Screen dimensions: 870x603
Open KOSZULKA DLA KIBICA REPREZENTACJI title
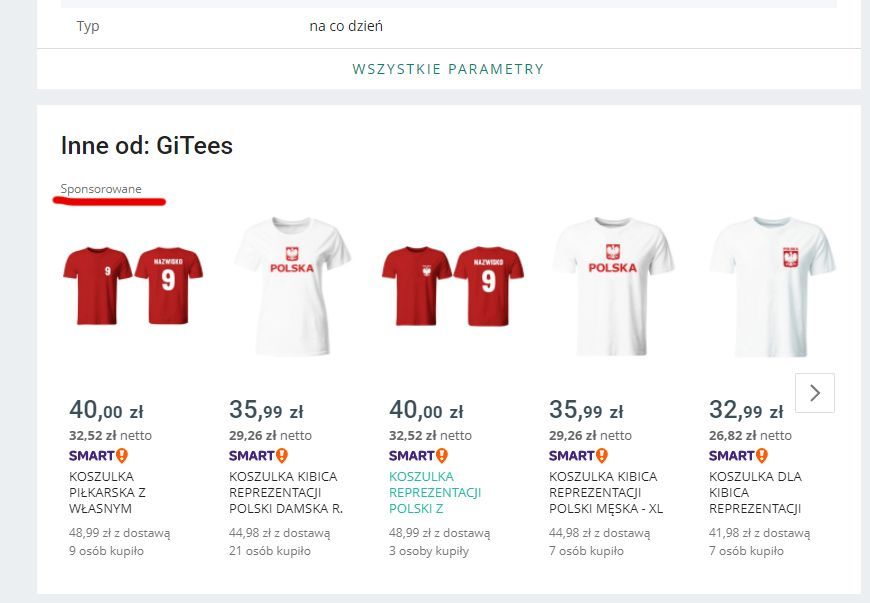755,492
